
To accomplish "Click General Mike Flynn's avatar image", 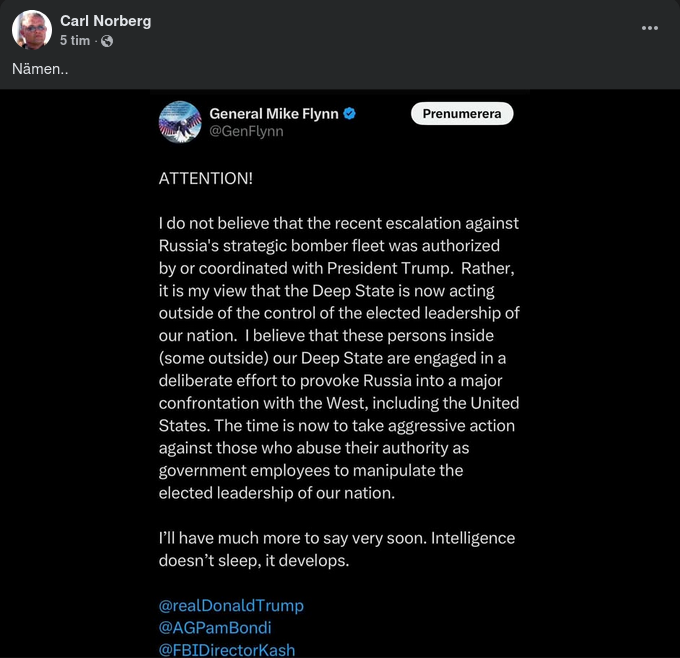I will click(180, 122).
